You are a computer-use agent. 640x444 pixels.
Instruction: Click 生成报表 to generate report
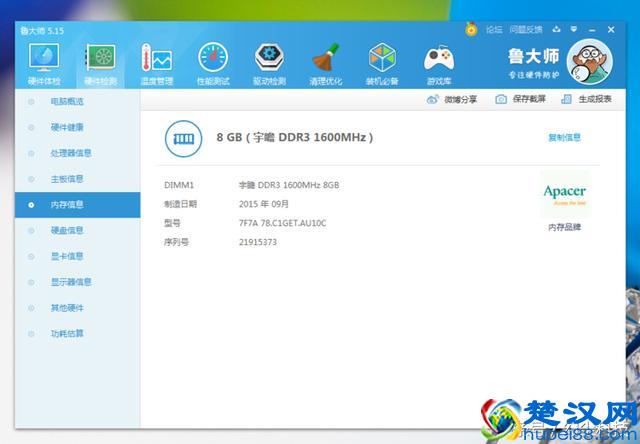coord(587,99)
